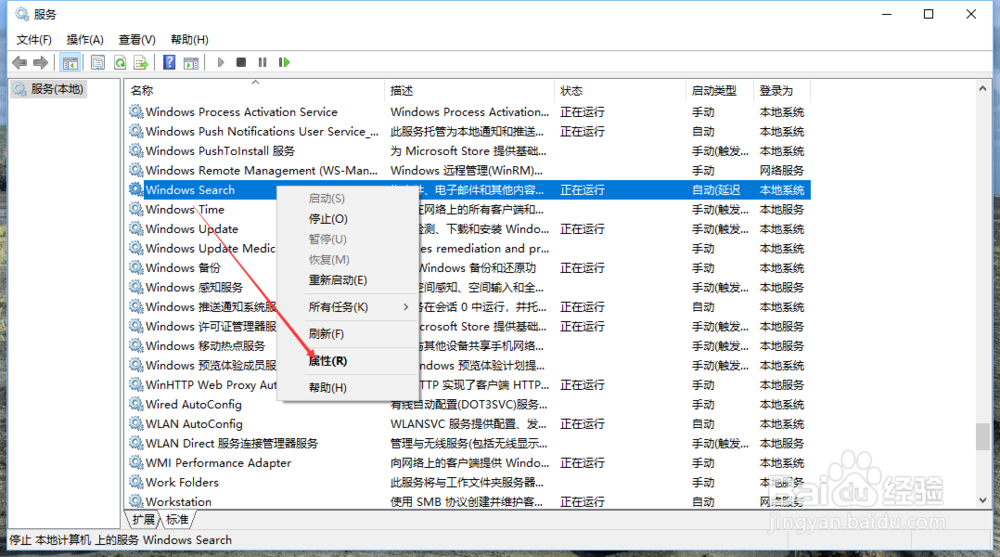Click the gear icon beside Windows Update
This screenshot has height=557, width=1000.
coord(136,228)
